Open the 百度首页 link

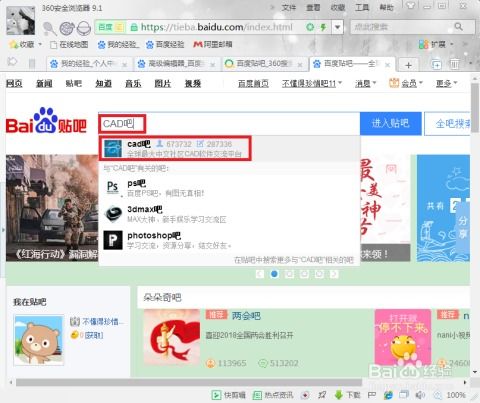tap(253, 83)
